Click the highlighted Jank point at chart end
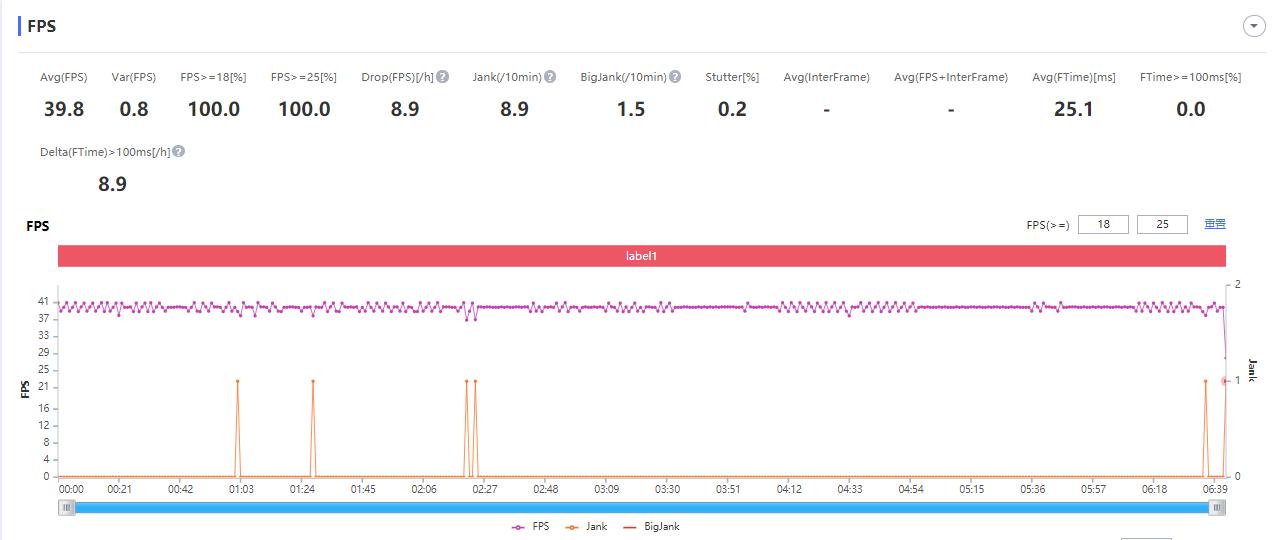 click(x=1225, y=381)
